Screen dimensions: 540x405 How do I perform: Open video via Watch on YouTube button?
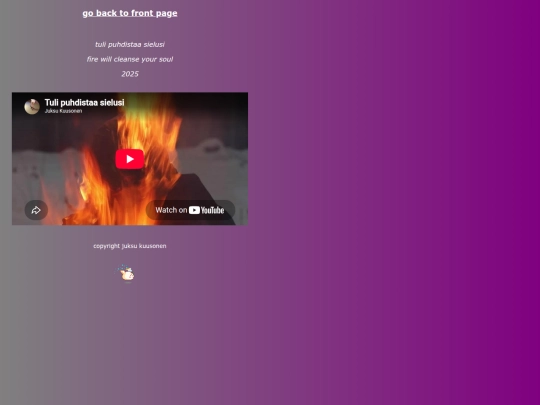[x=190, y=210]
